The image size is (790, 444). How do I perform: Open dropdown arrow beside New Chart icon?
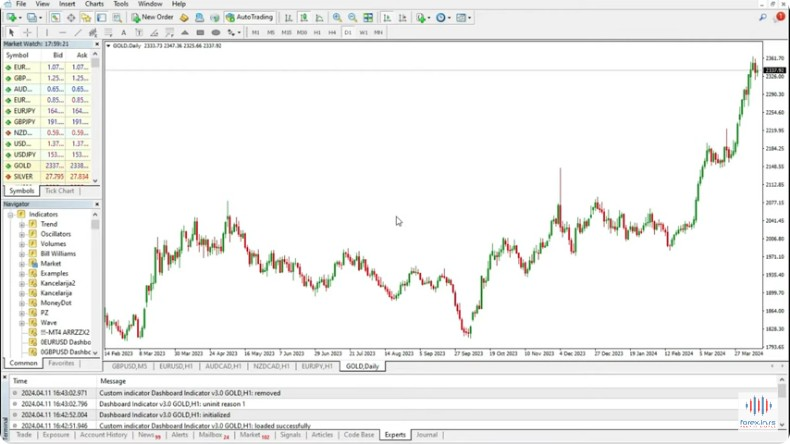[x=20, y=18]
